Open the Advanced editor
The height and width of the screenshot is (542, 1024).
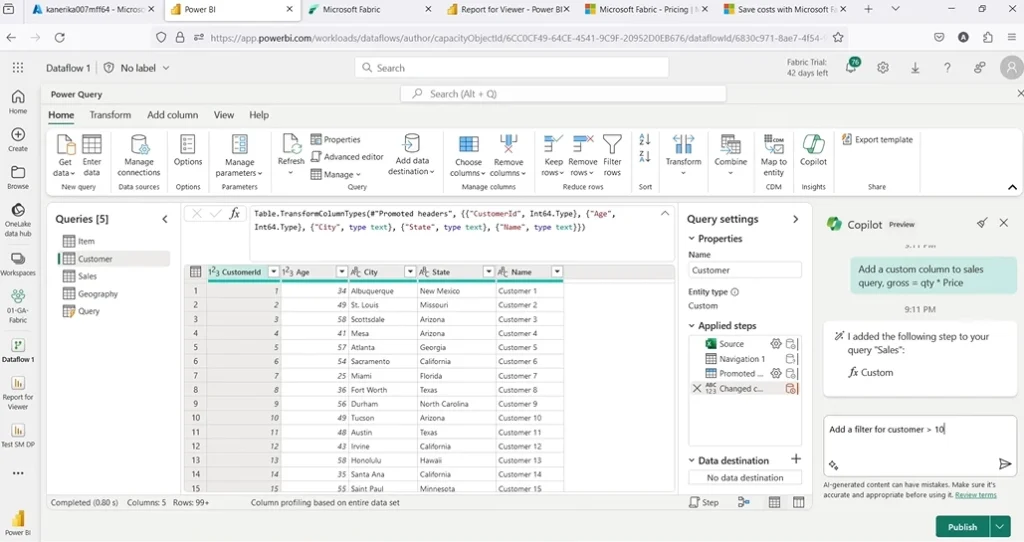coord(347,157)
